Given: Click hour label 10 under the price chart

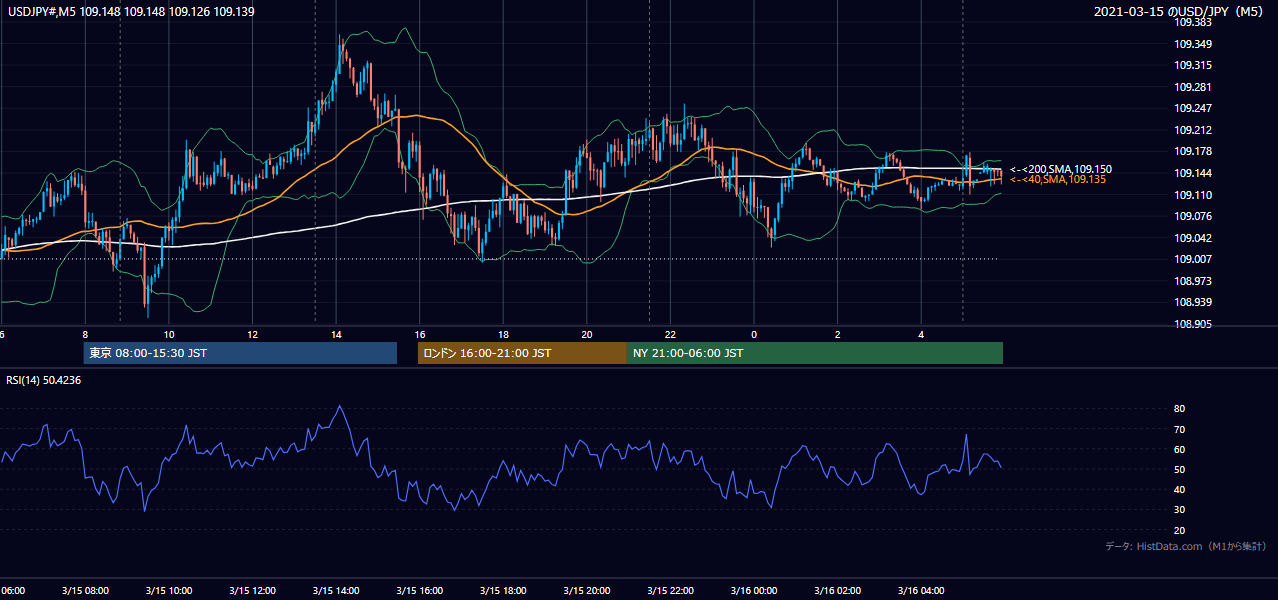Looking at the screenshot, I should (x=169, y=335).
